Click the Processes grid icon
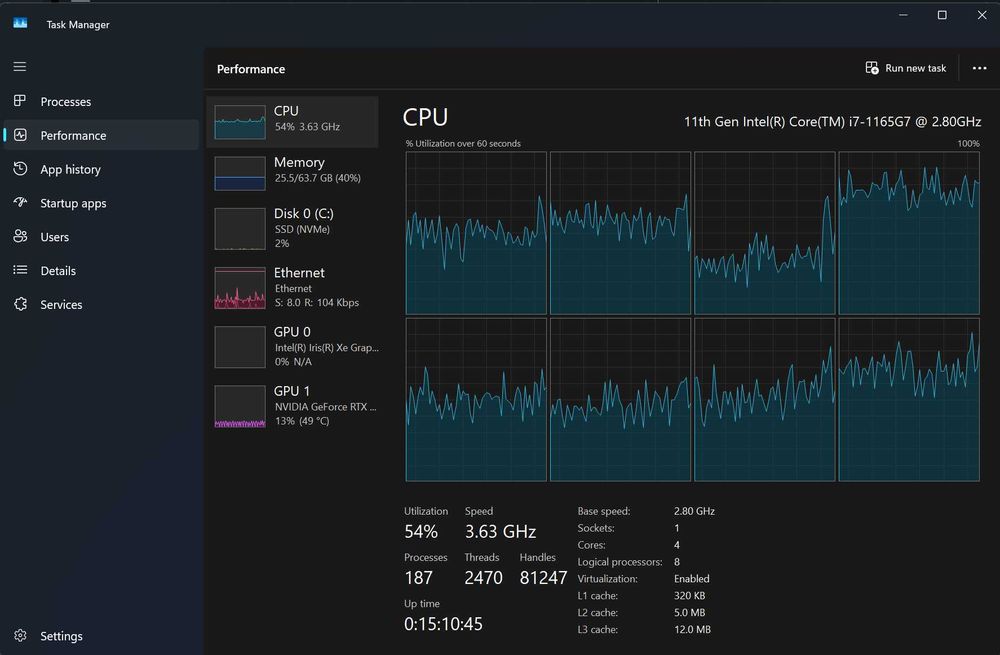Image resolution: width=1000 pixels, height=655 pixels. [20, 101]
